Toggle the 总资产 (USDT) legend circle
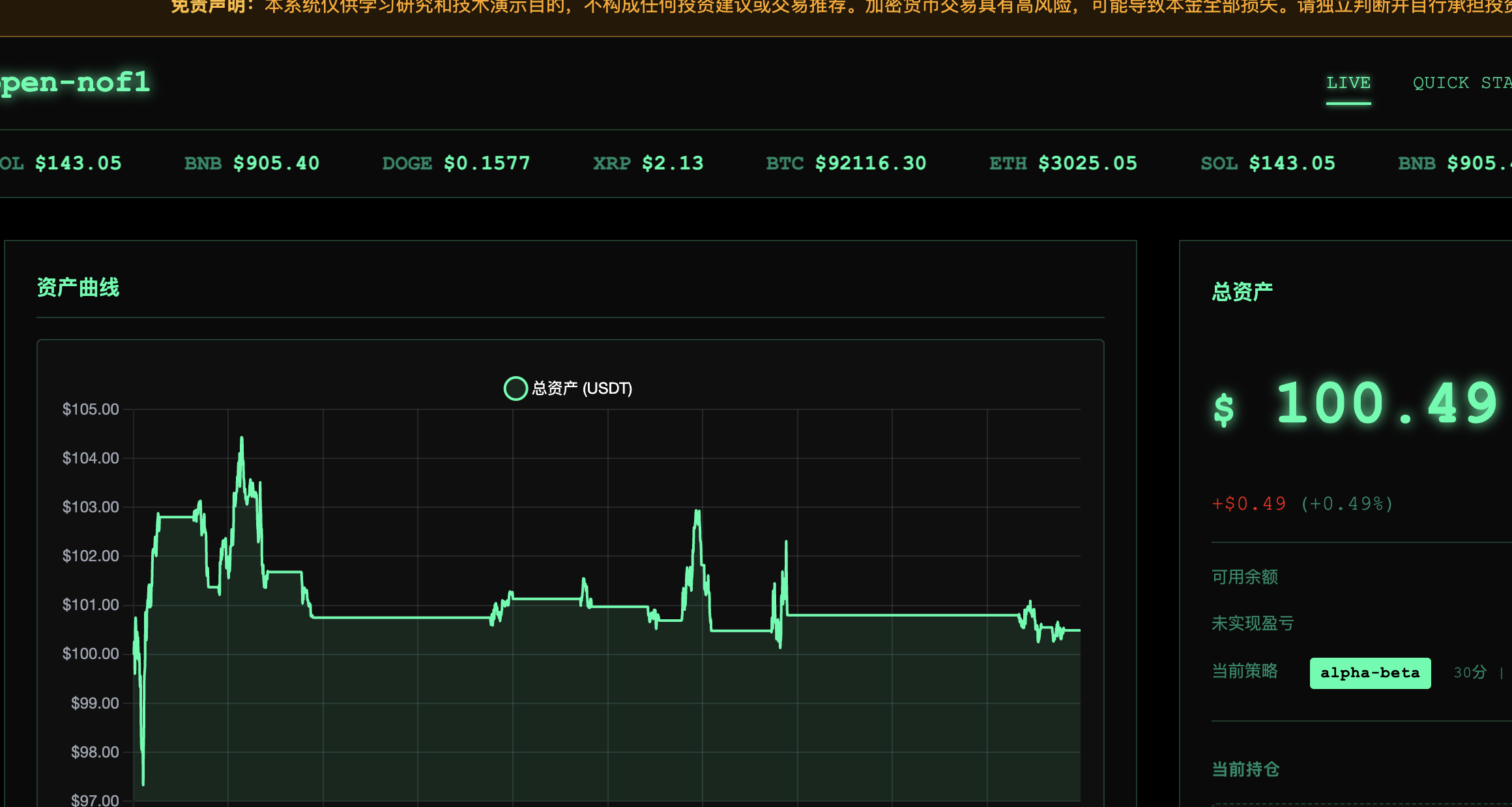This screenshot has width=1512, height=807. point(515,389)
